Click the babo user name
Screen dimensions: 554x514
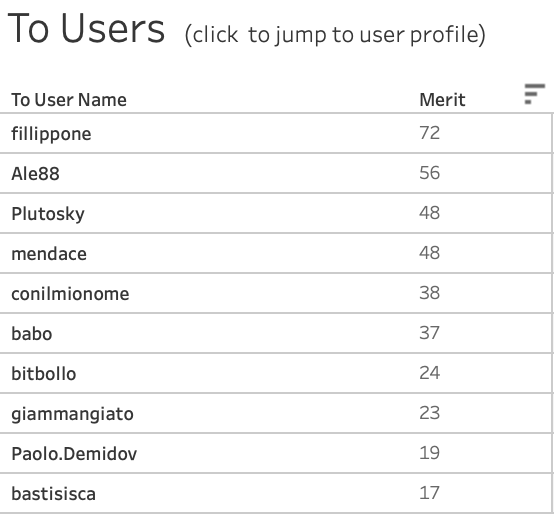coord(32,334)
